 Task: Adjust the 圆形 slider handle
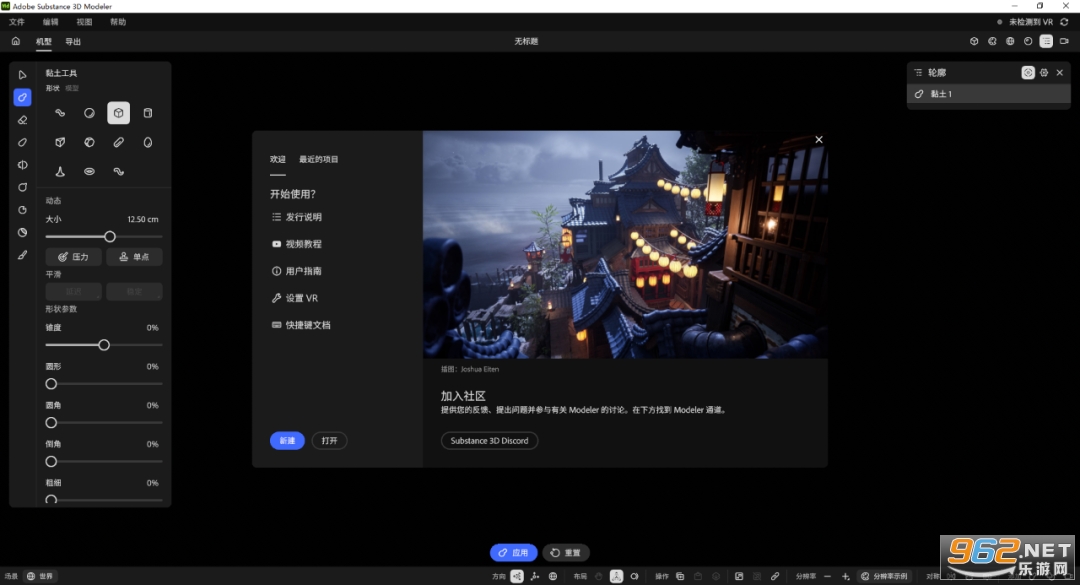click(x=51, y=384)
